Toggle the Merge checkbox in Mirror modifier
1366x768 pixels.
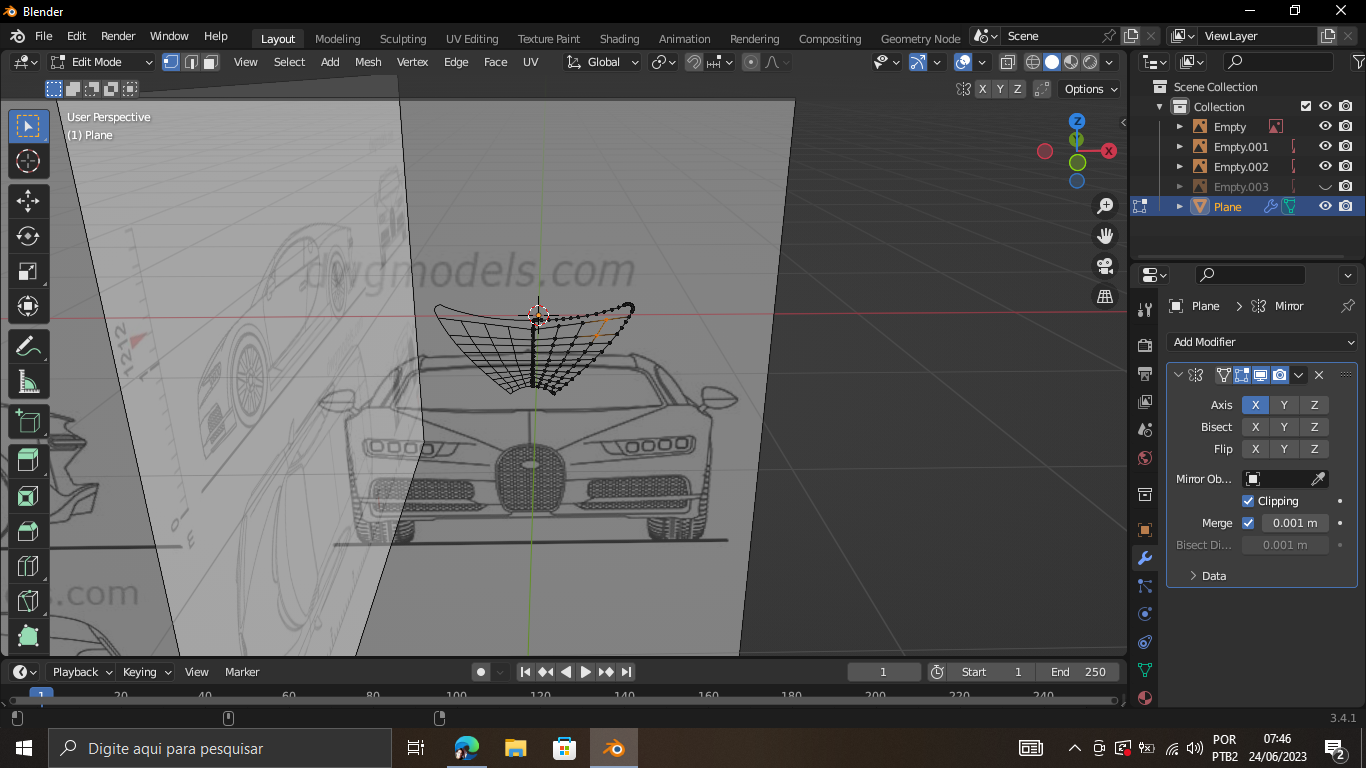[1248, 523]
